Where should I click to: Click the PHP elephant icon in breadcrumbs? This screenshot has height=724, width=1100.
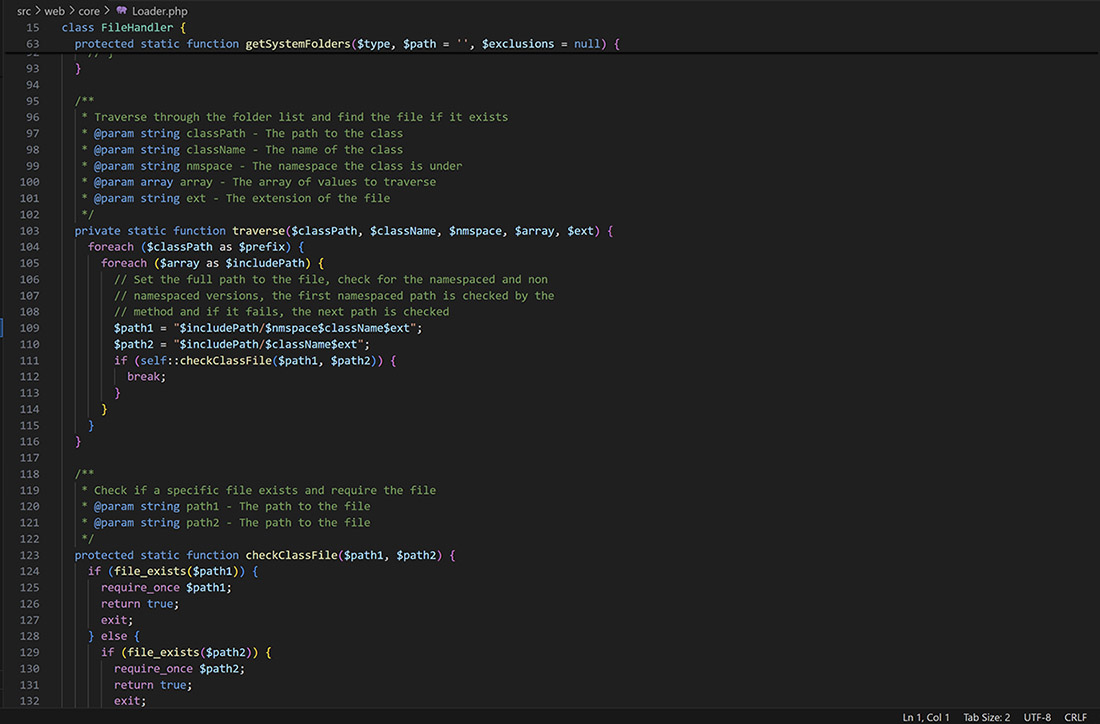click(122, 11)
